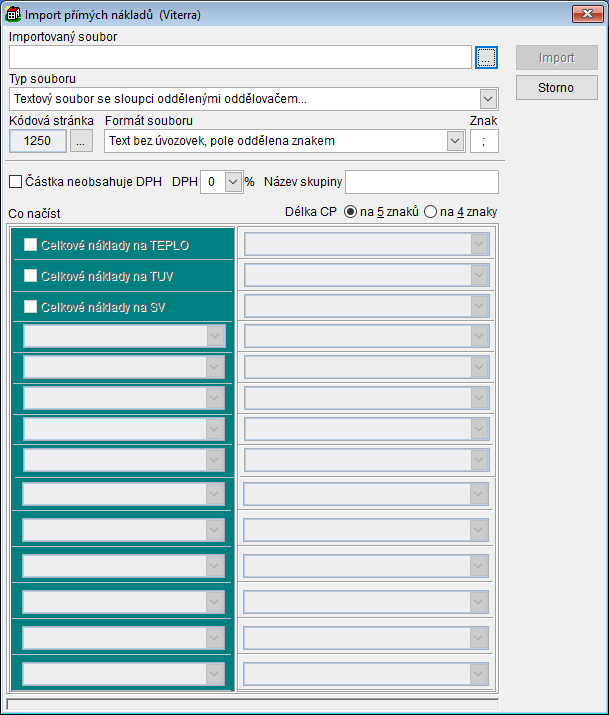Check Celkové náklady na TUV

[x=30, y=276]
